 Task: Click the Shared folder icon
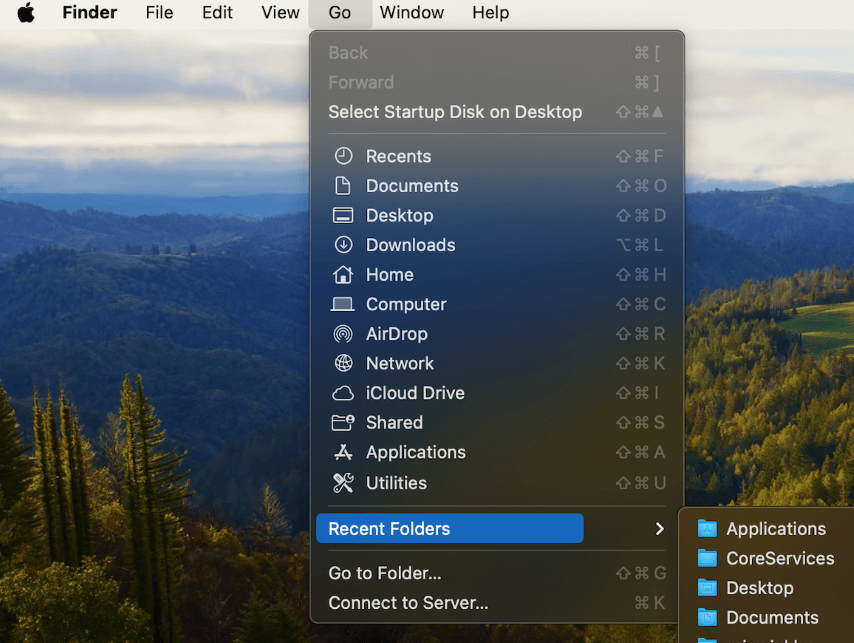click(x=343, y=422)
